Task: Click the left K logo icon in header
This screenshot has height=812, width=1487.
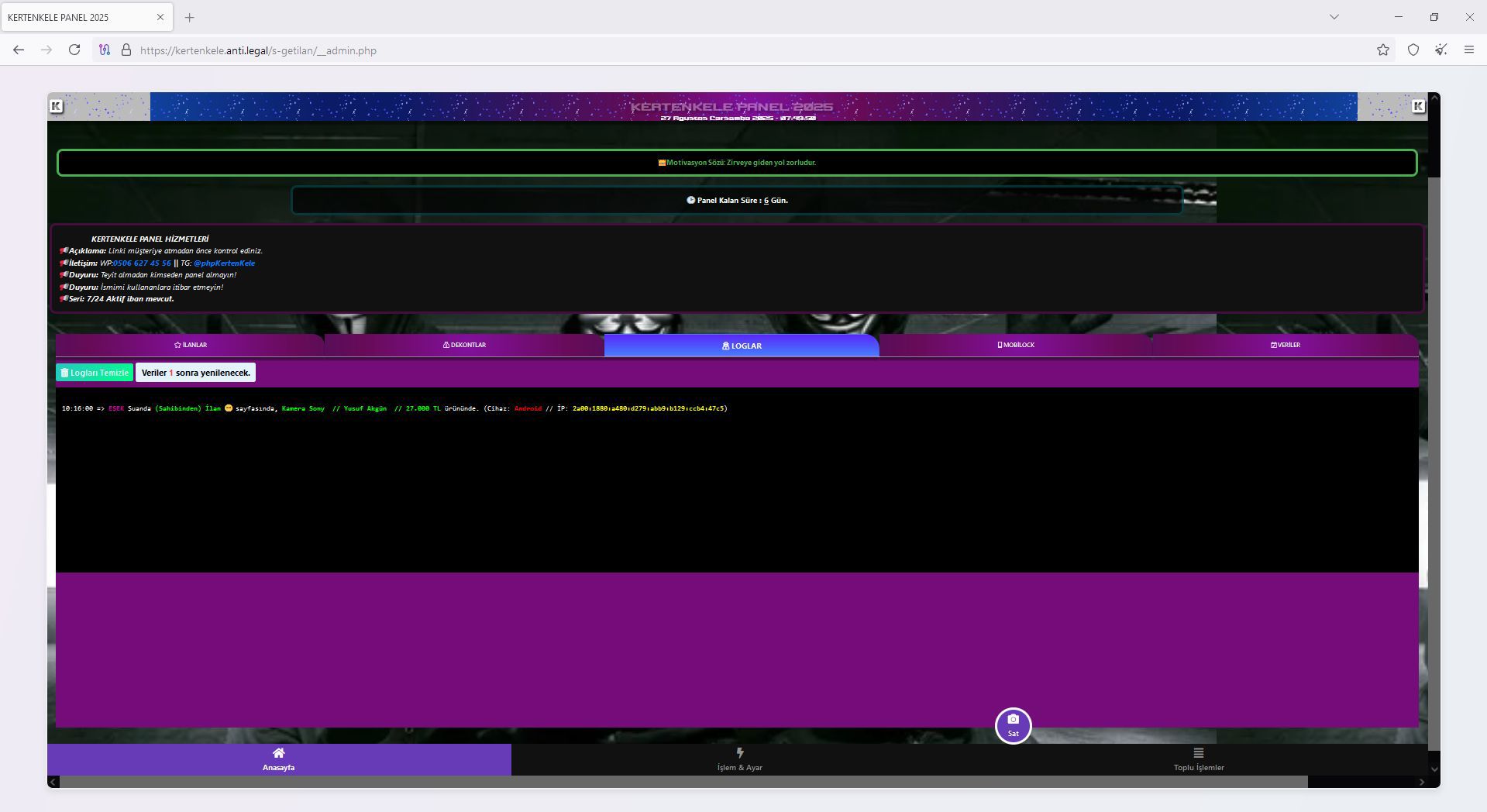Action: pos(56,106)
